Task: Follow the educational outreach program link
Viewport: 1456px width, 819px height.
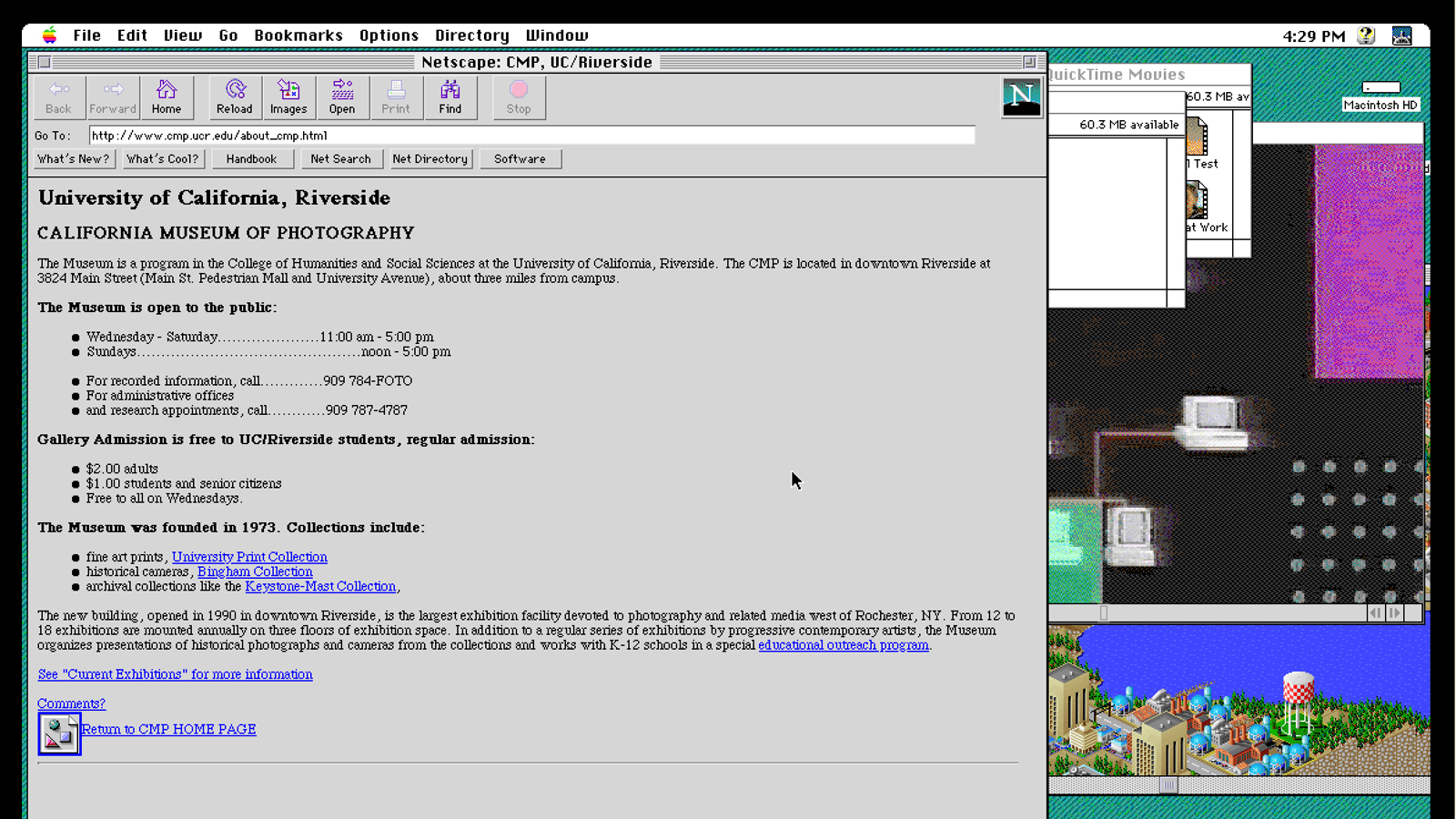Action: [844, 645]
